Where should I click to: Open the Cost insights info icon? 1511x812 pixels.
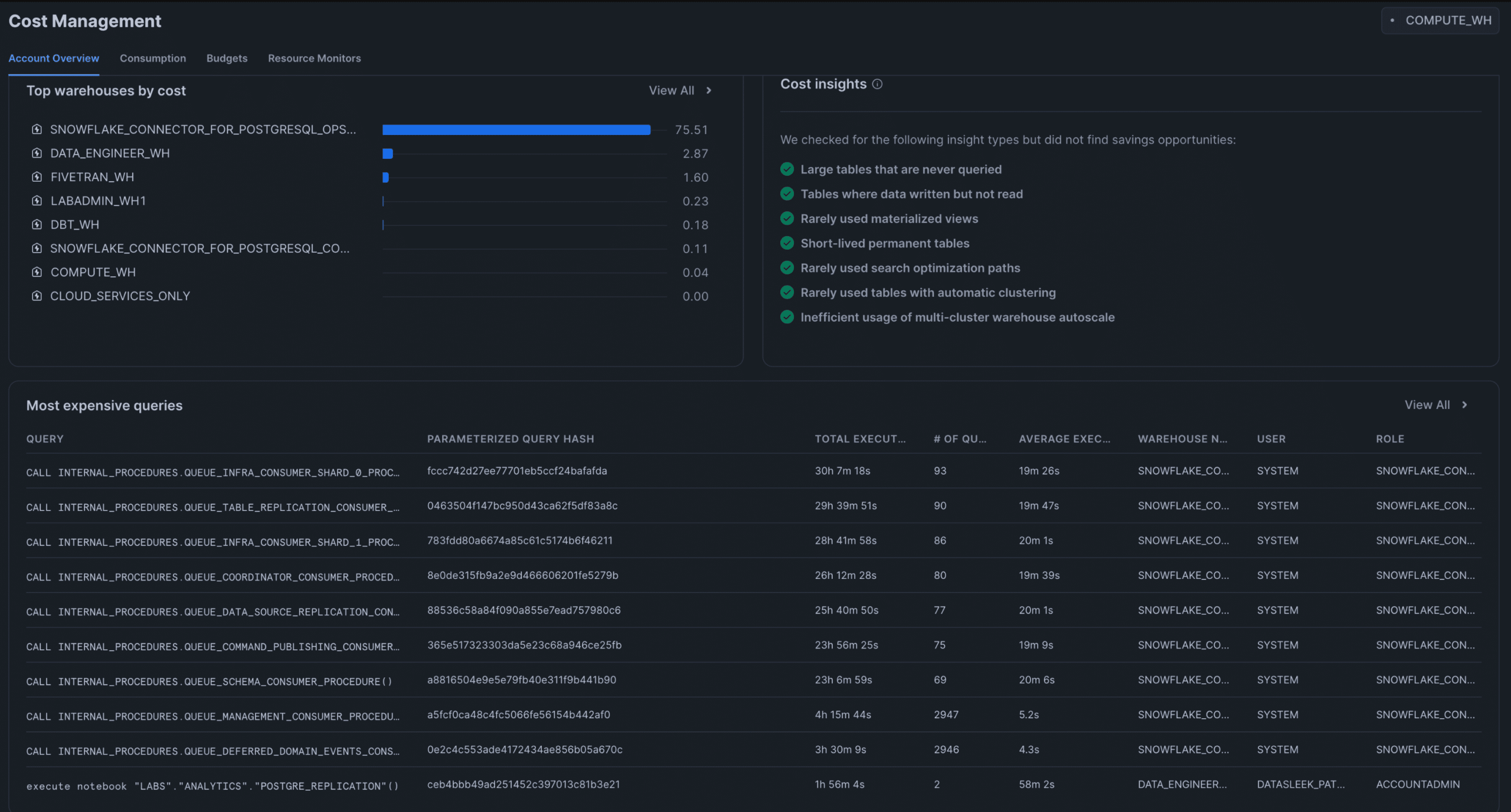(877, 84)
